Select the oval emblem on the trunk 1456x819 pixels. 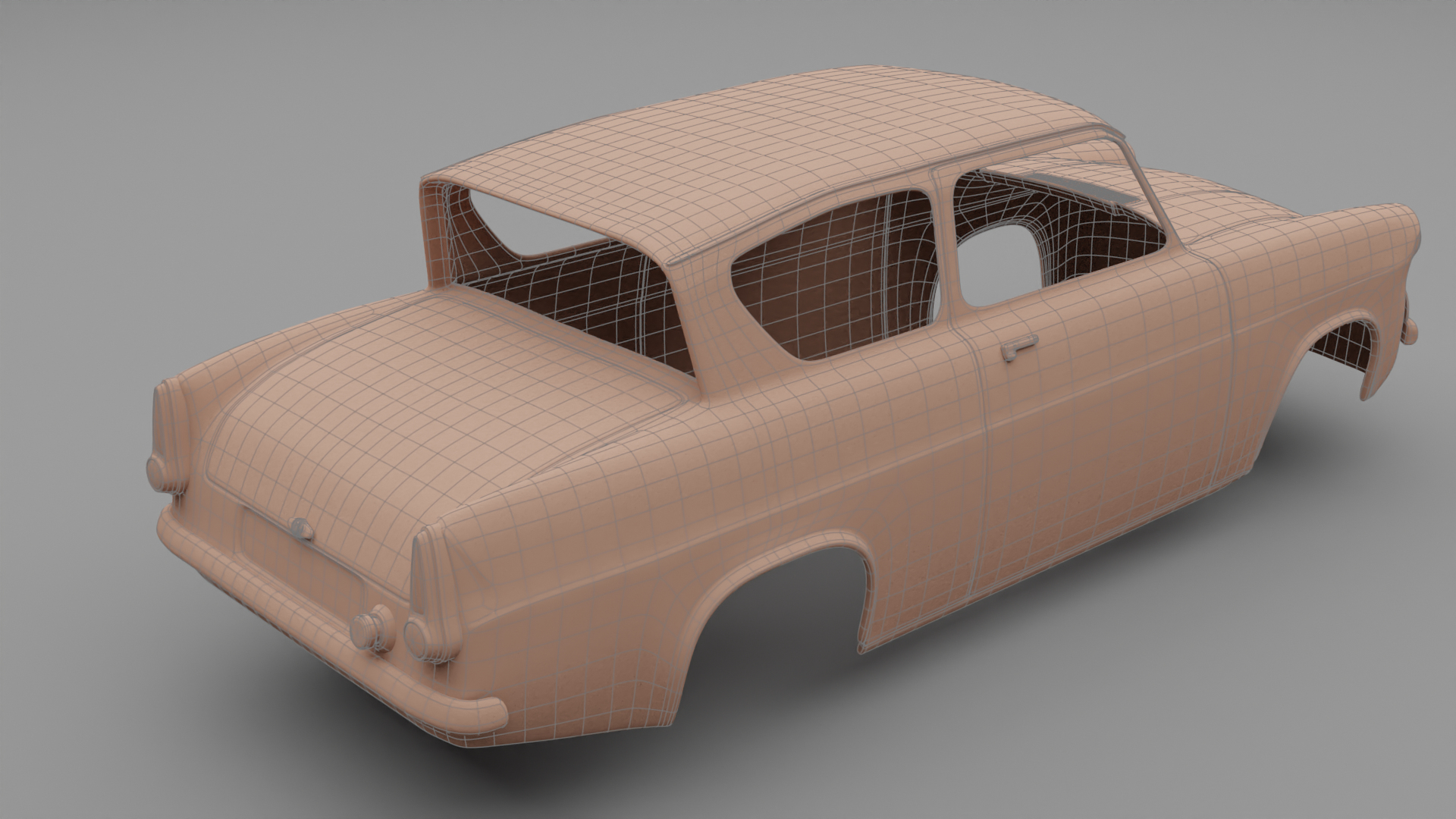coord(302,528)
